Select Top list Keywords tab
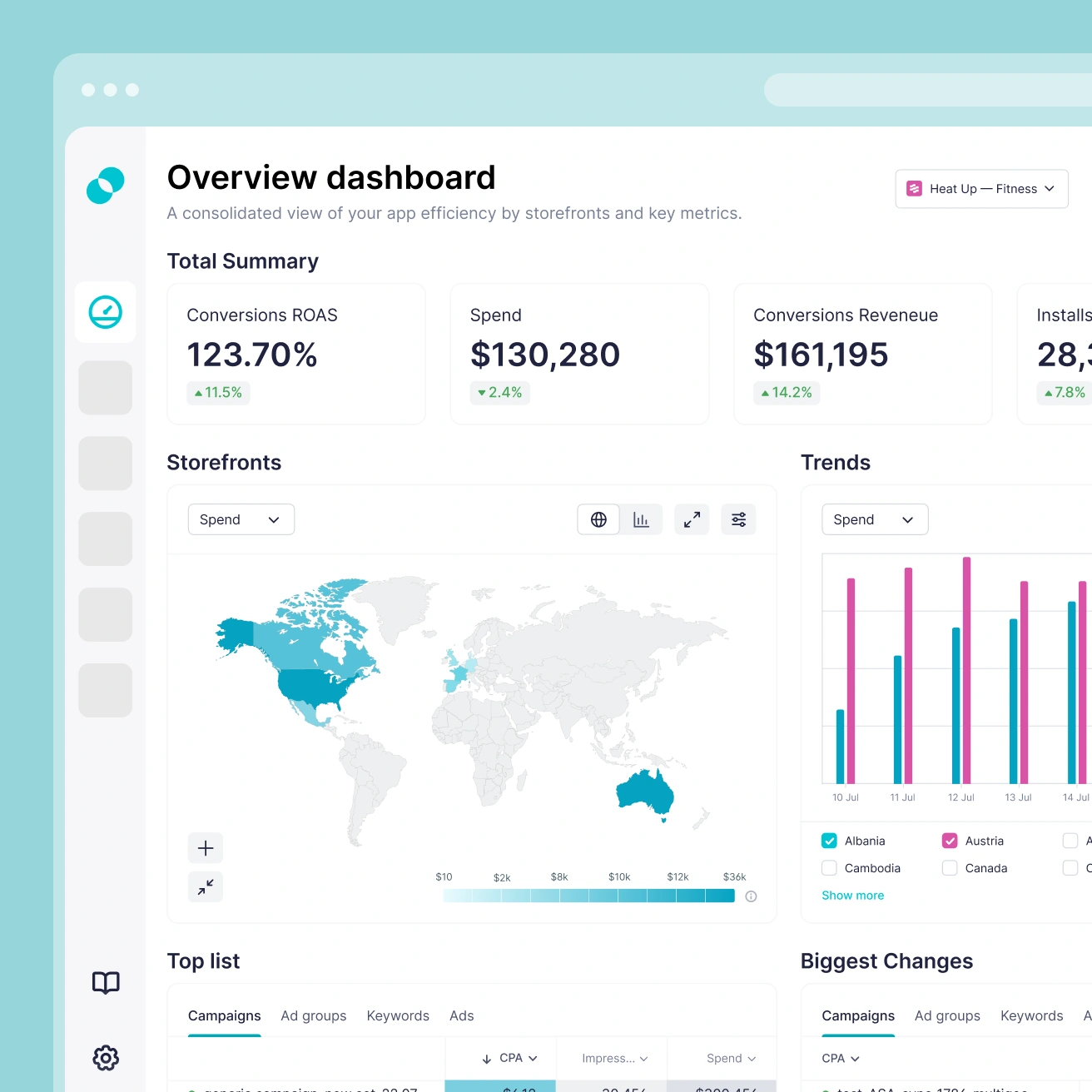Screen dimensions: 1092x1092 pyautogui.click(x=398, y=1015)
